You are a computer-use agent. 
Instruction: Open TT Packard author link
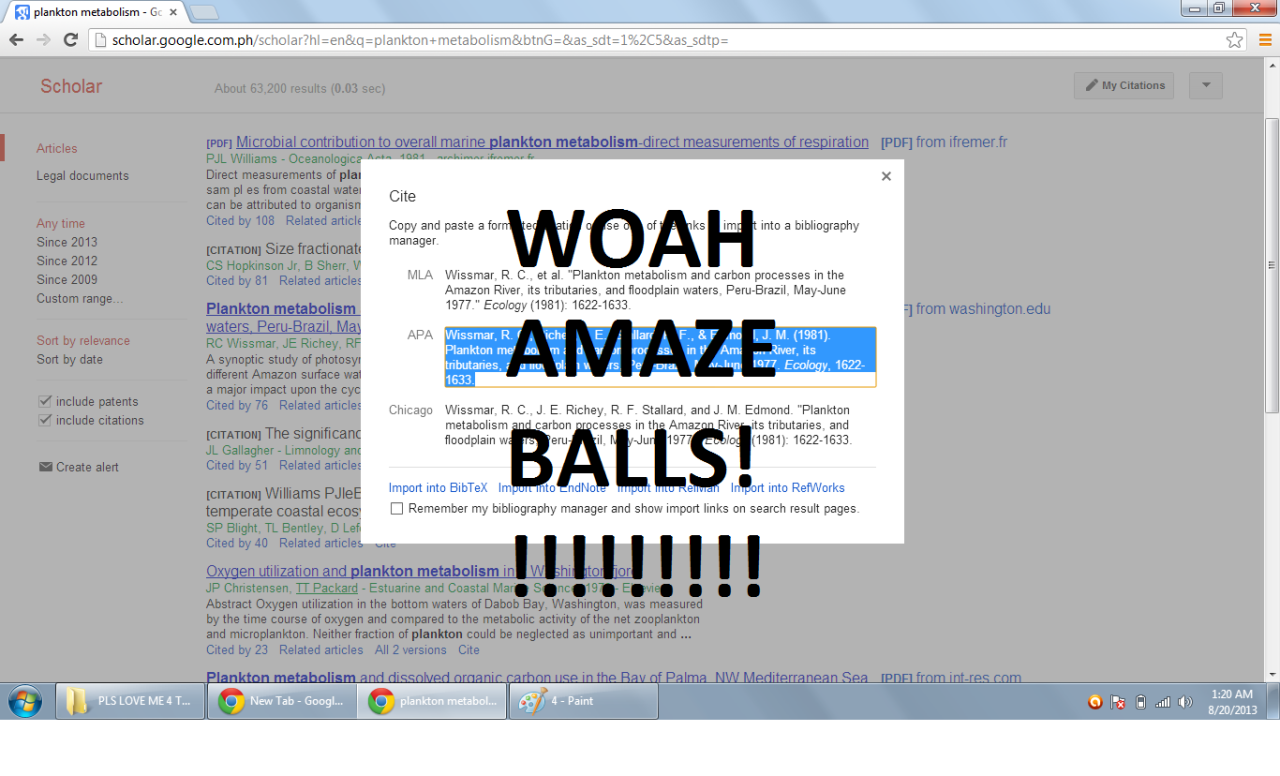[327, 588]
